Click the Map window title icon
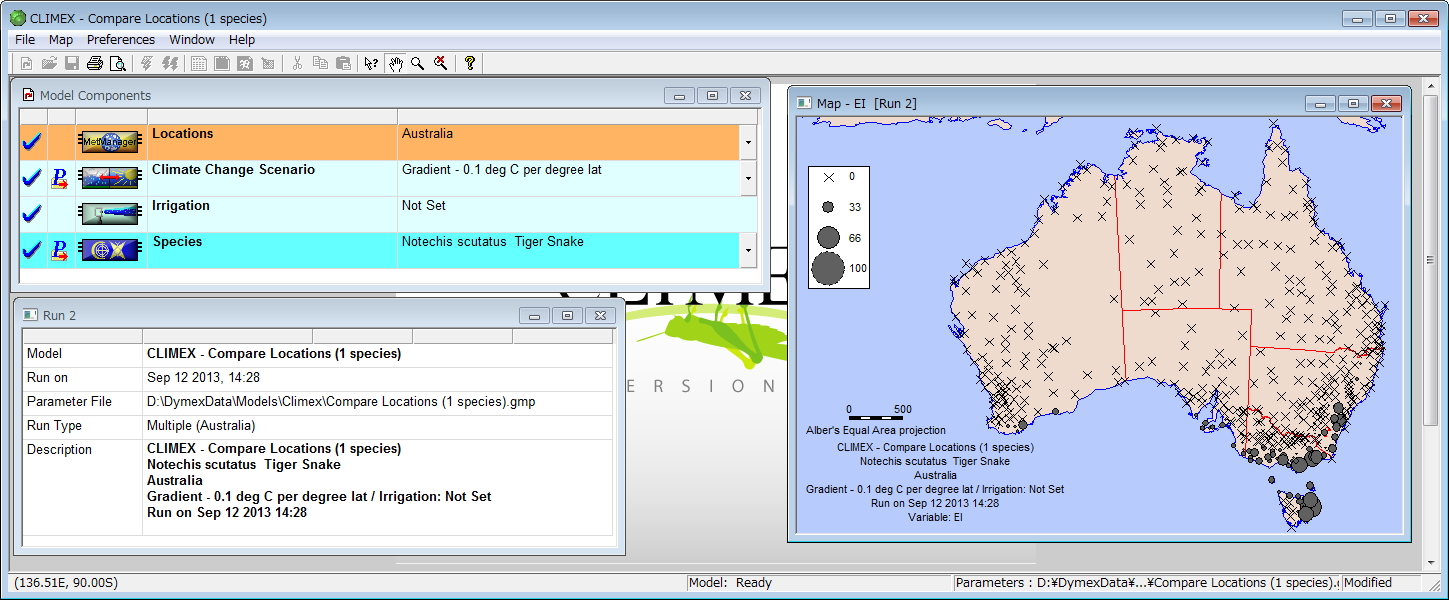This screenshot has width=1449, height=600. tap(805, 103)
